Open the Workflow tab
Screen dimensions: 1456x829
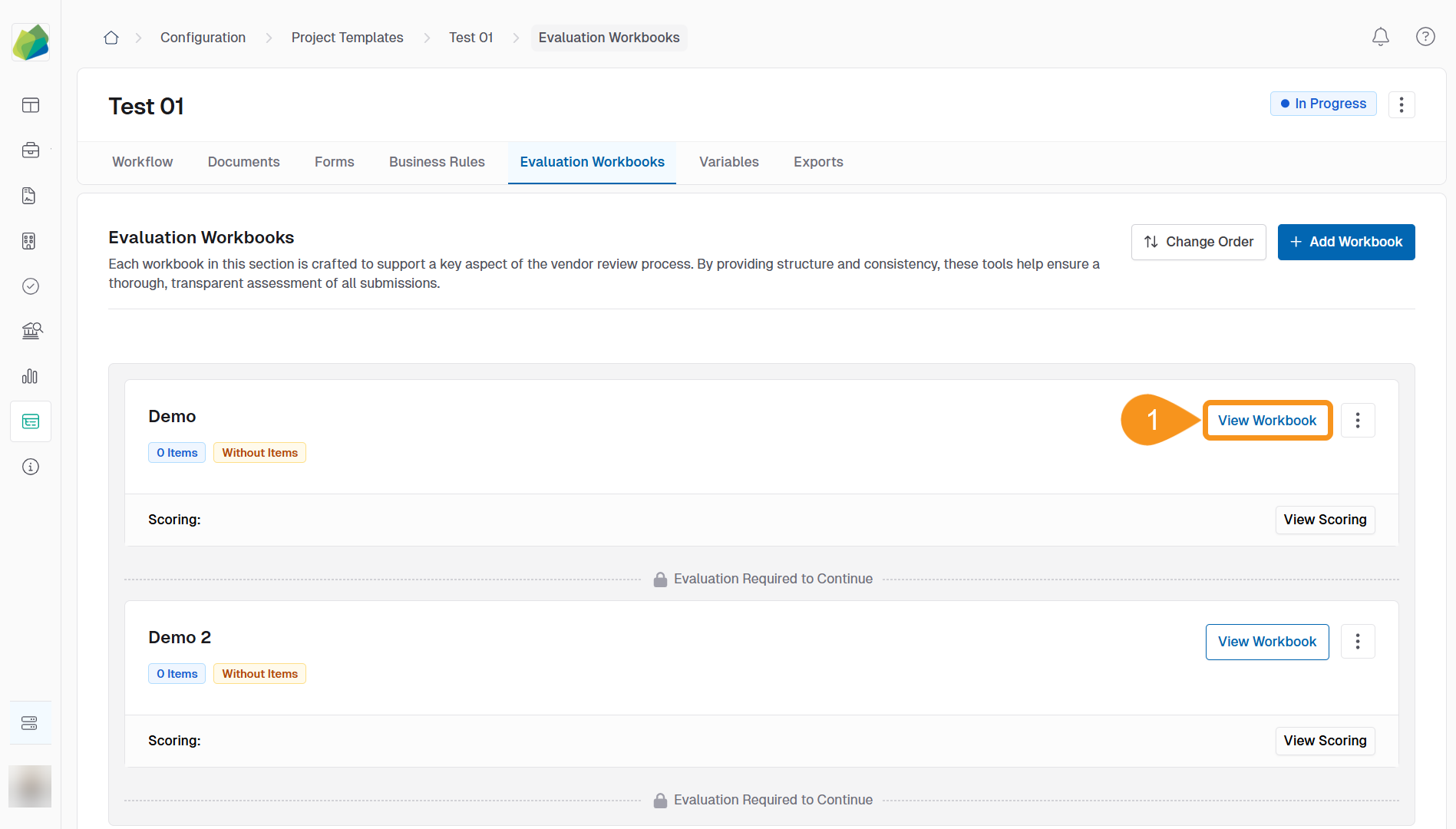coord(143,162)
